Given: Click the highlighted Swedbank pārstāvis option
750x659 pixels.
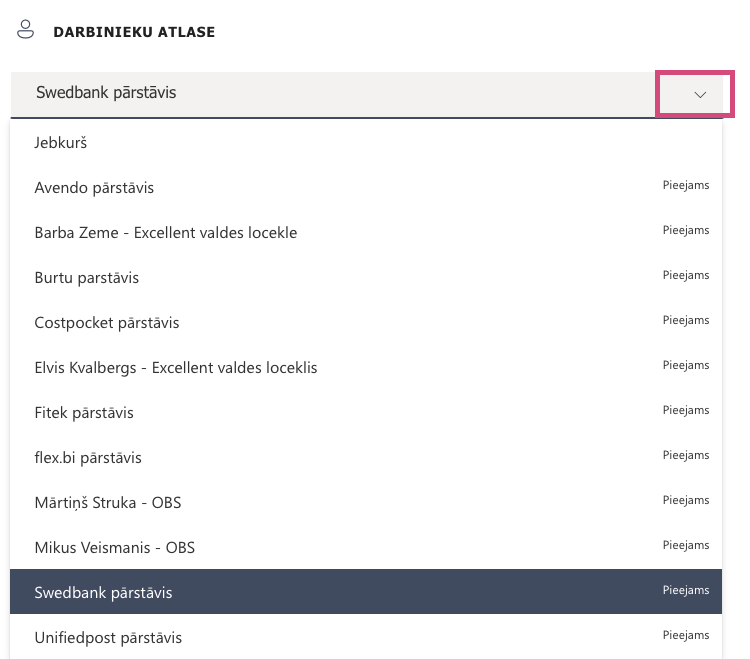Looking at the screenshot, I should point(103,593).
